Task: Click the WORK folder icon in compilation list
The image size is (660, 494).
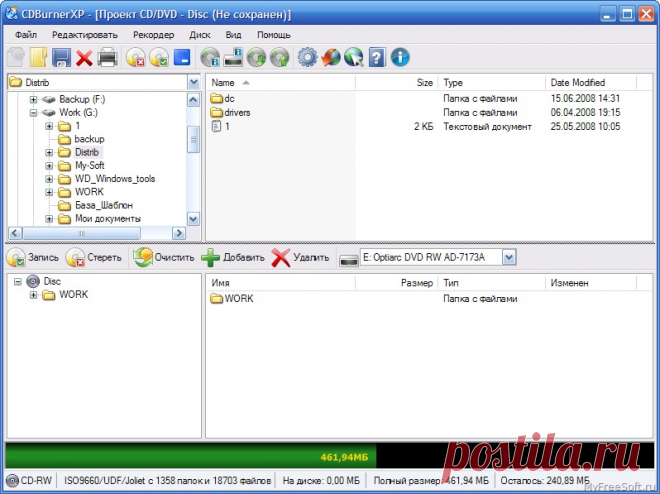Action: tap(216, 299)
